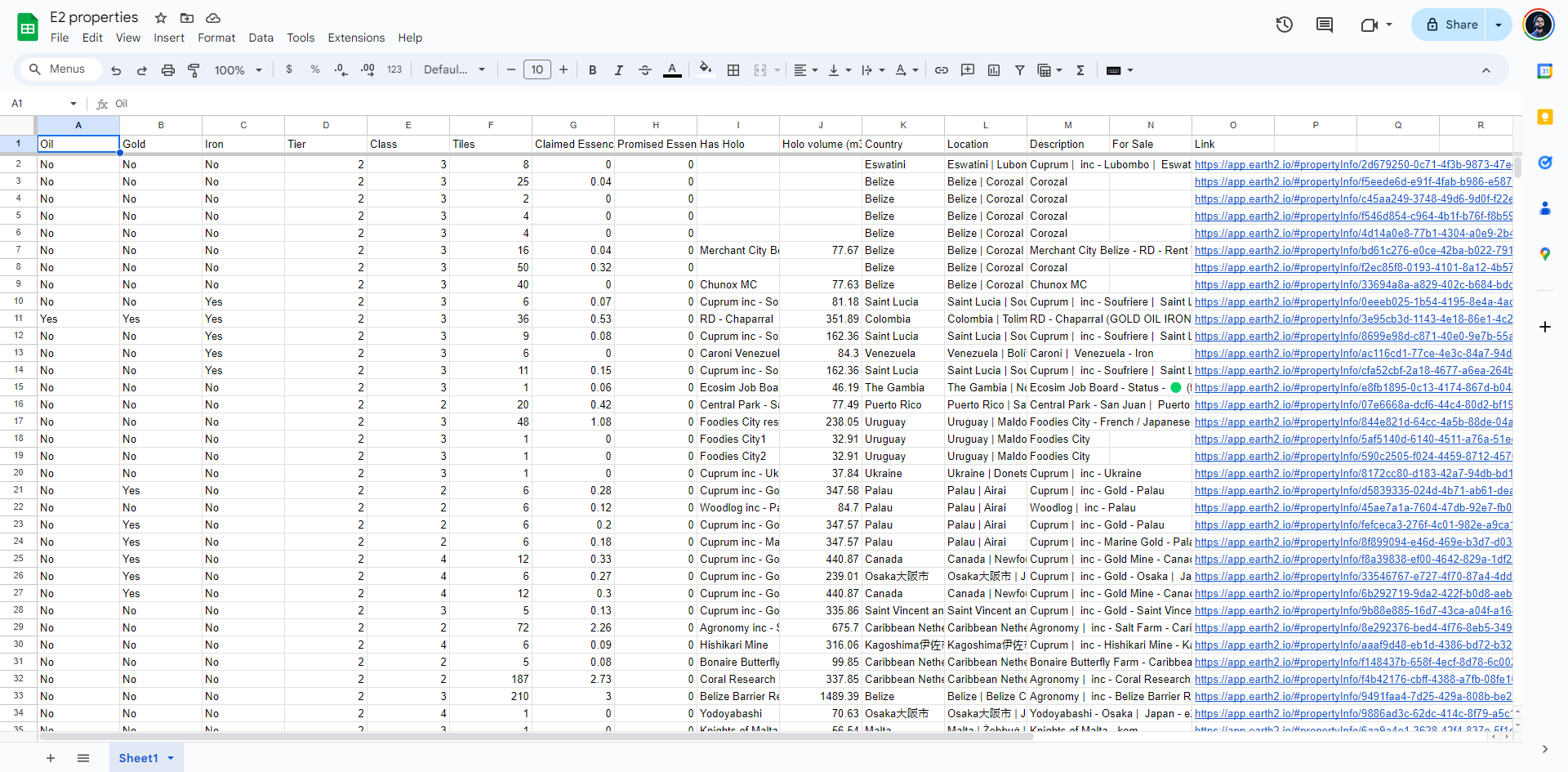Open version history clock icon
This screenshot has width=1568, height=772.
coord(1284,25)
